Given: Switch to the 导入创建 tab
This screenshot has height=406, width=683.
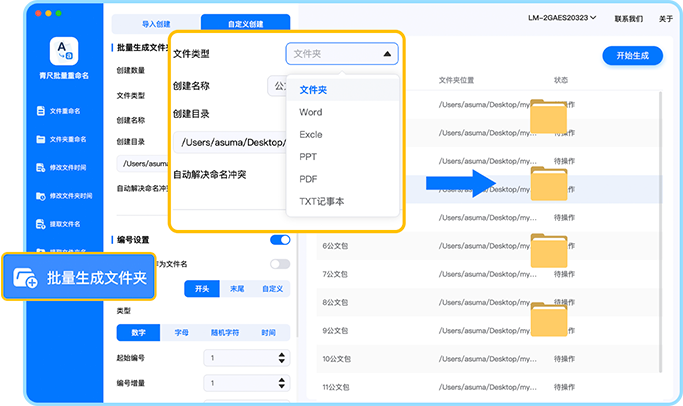Looking at the screenshot, I should (155, 22).
